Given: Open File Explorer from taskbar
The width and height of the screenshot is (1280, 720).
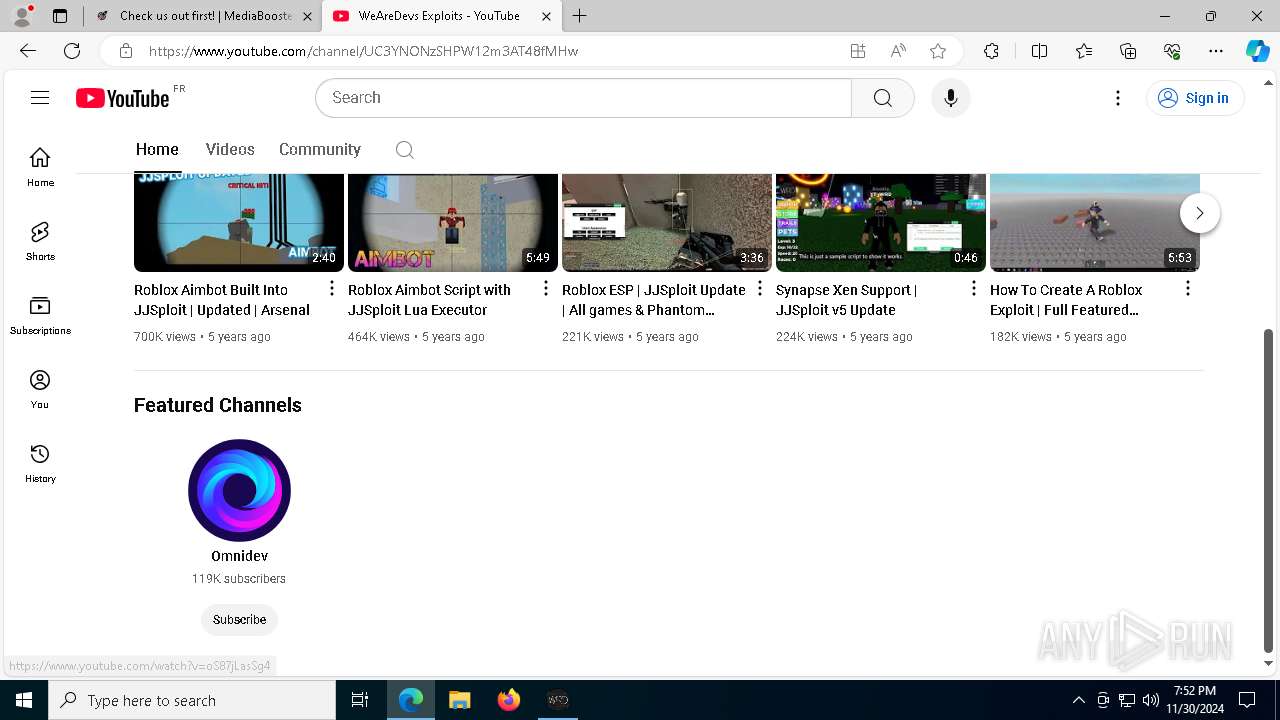Looking at the screenshot, I should click(x=459, y=700).
